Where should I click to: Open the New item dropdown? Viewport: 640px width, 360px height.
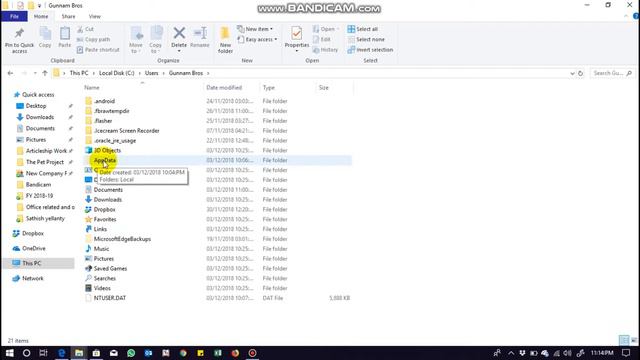[255, 29]
